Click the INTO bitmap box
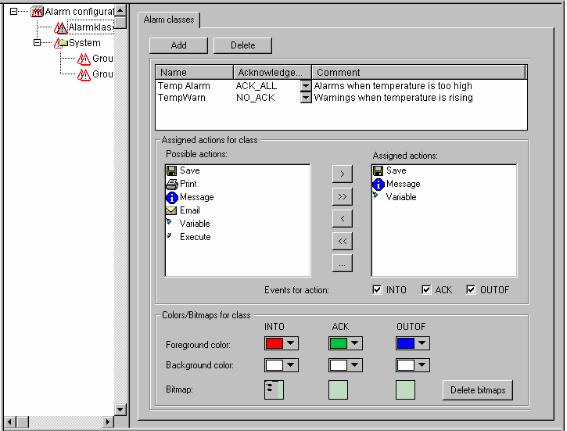 point(274,390)
